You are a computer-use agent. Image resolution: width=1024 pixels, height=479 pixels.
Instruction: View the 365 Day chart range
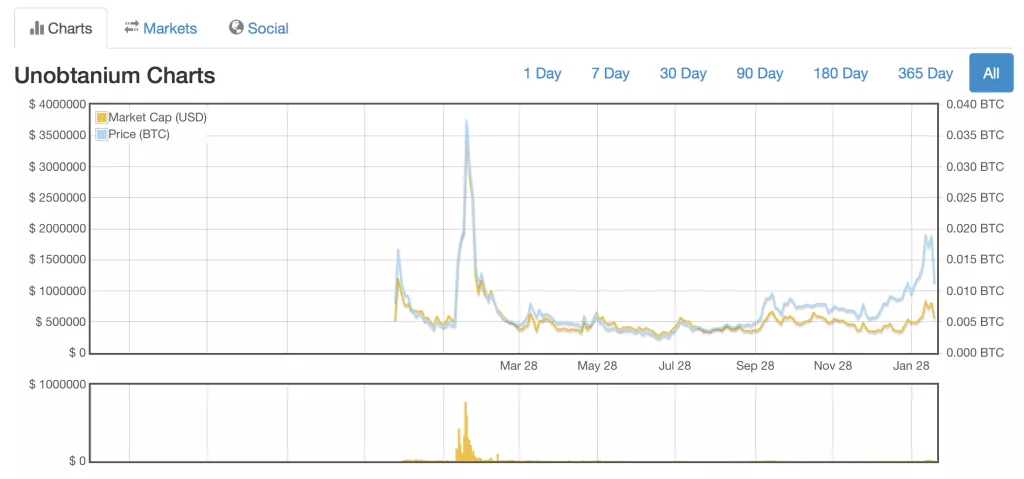click(925, 73)
